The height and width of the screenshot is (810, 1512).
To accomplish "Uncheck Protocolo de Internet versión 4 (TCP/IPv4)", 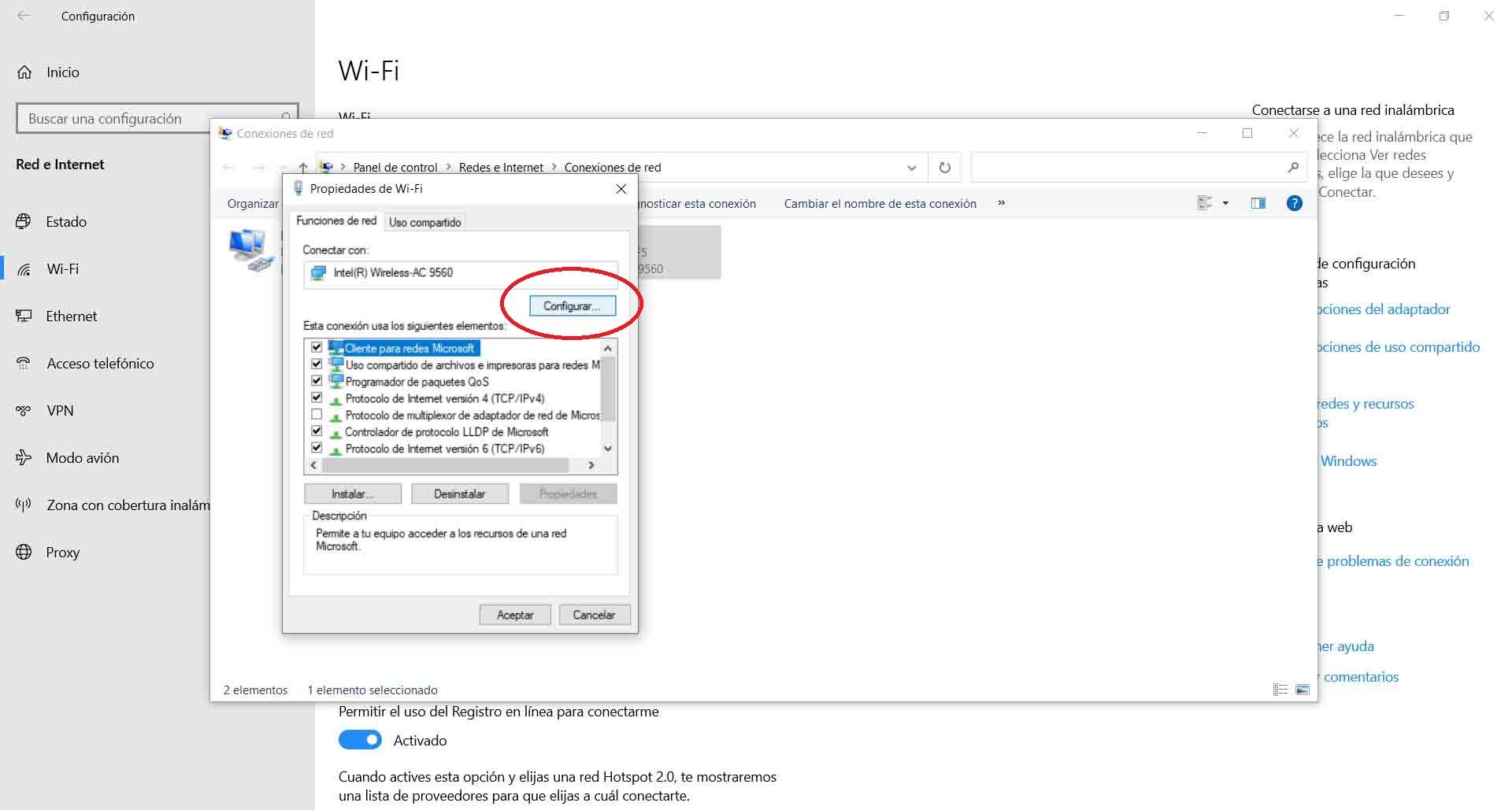I will tap(317, 398).
